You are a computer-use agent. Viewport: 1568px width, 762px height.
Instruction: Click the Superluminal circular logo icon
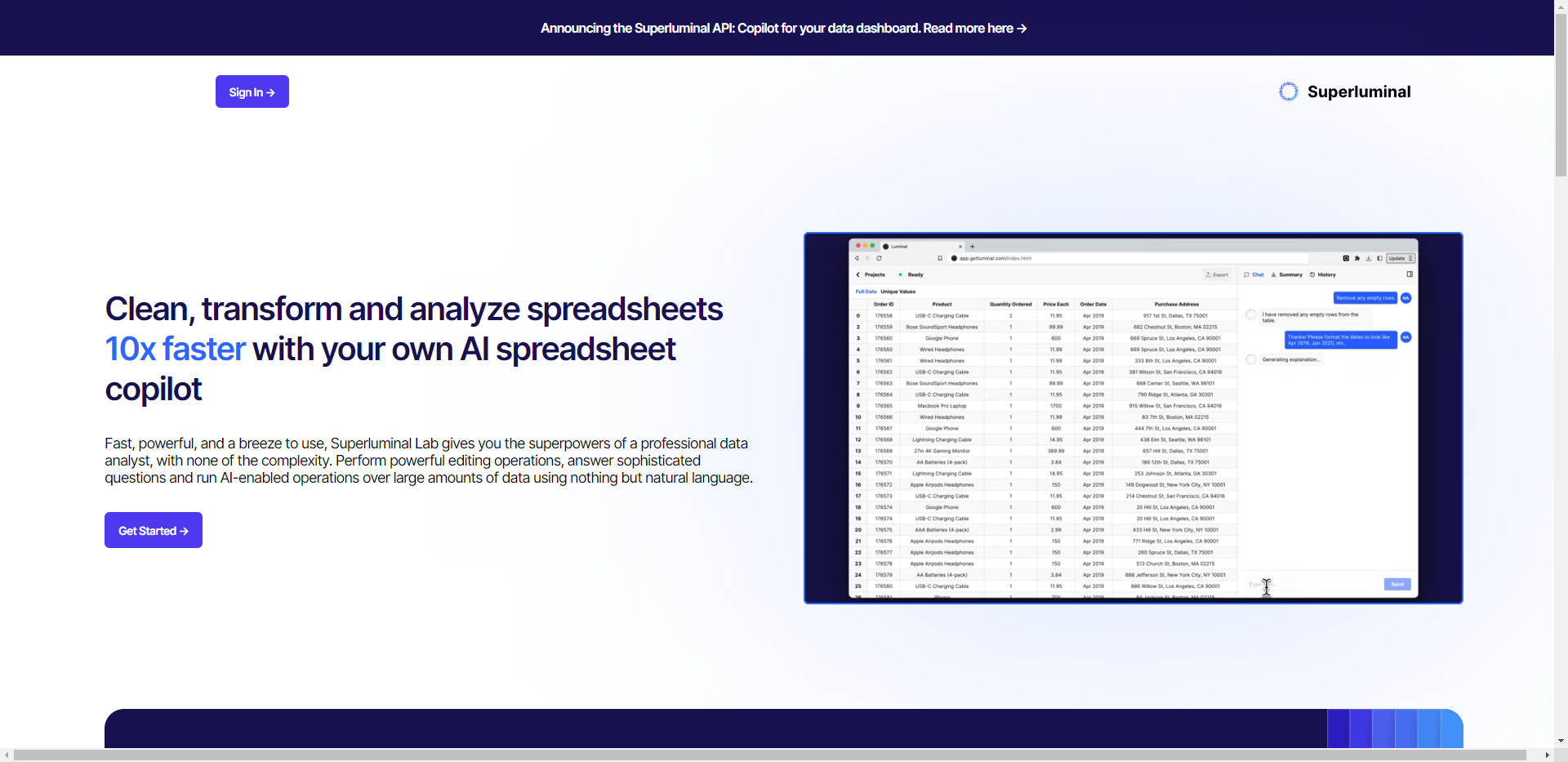coord(1288,91)
